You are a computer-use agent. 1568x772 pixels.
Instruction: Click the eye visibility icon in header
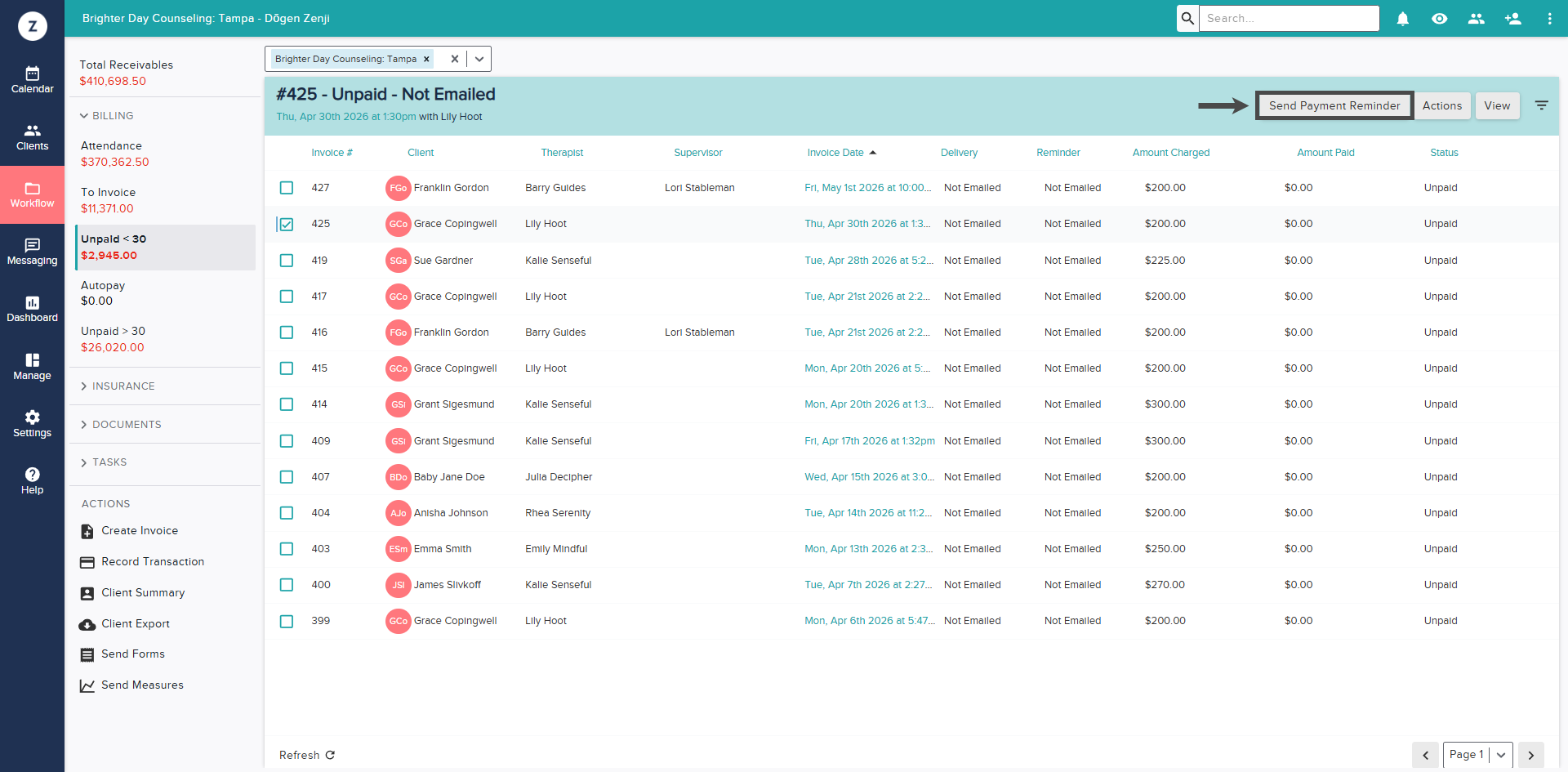(x=1440, y=18)
